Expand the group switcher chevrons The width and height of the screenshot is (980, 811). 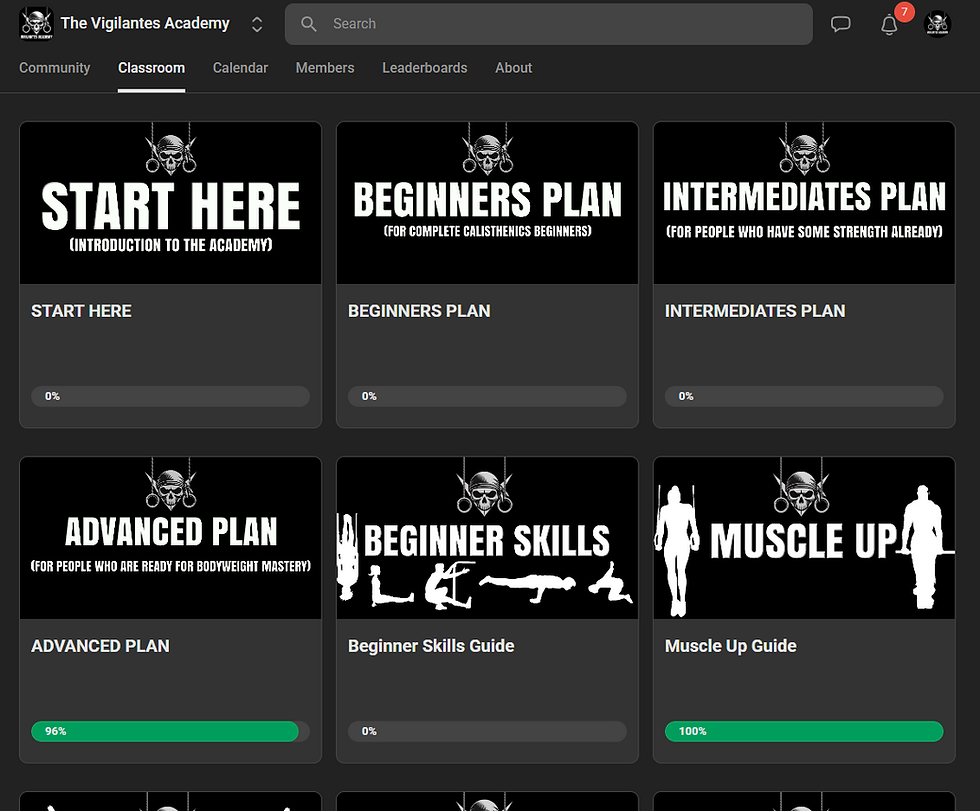pyautogui.click(x=257, y=24)
